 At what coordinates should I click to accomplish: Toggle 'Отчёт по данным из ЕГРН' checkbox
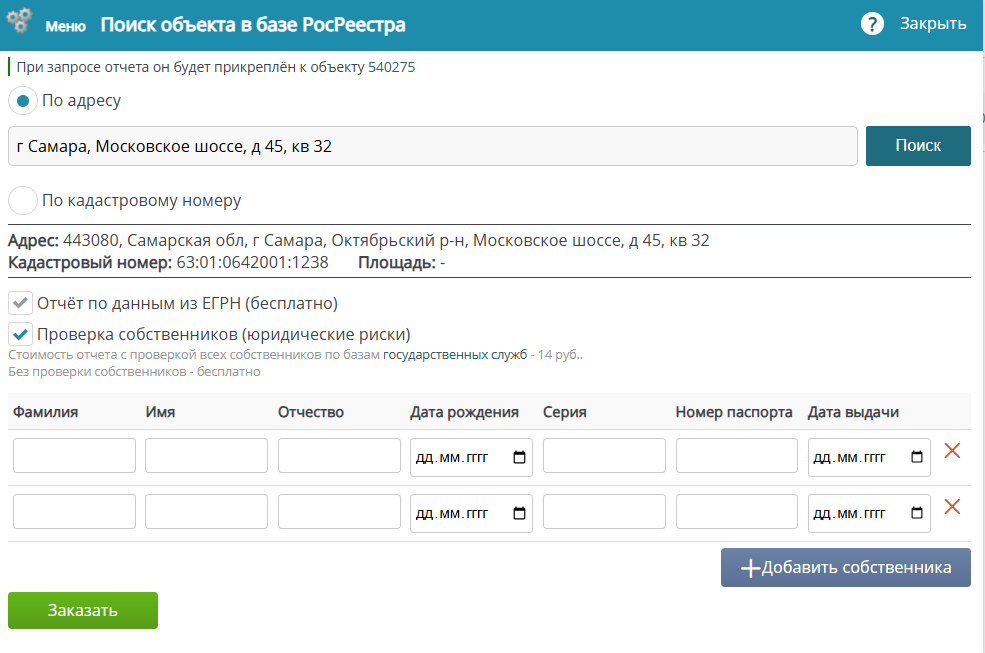(x=20, y=303)
